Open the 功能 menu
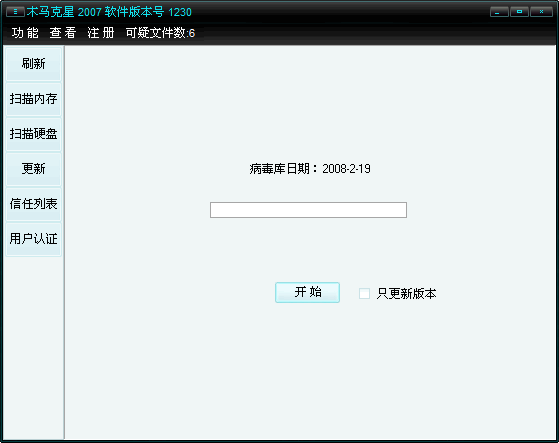559x443 pixels. 25,33
